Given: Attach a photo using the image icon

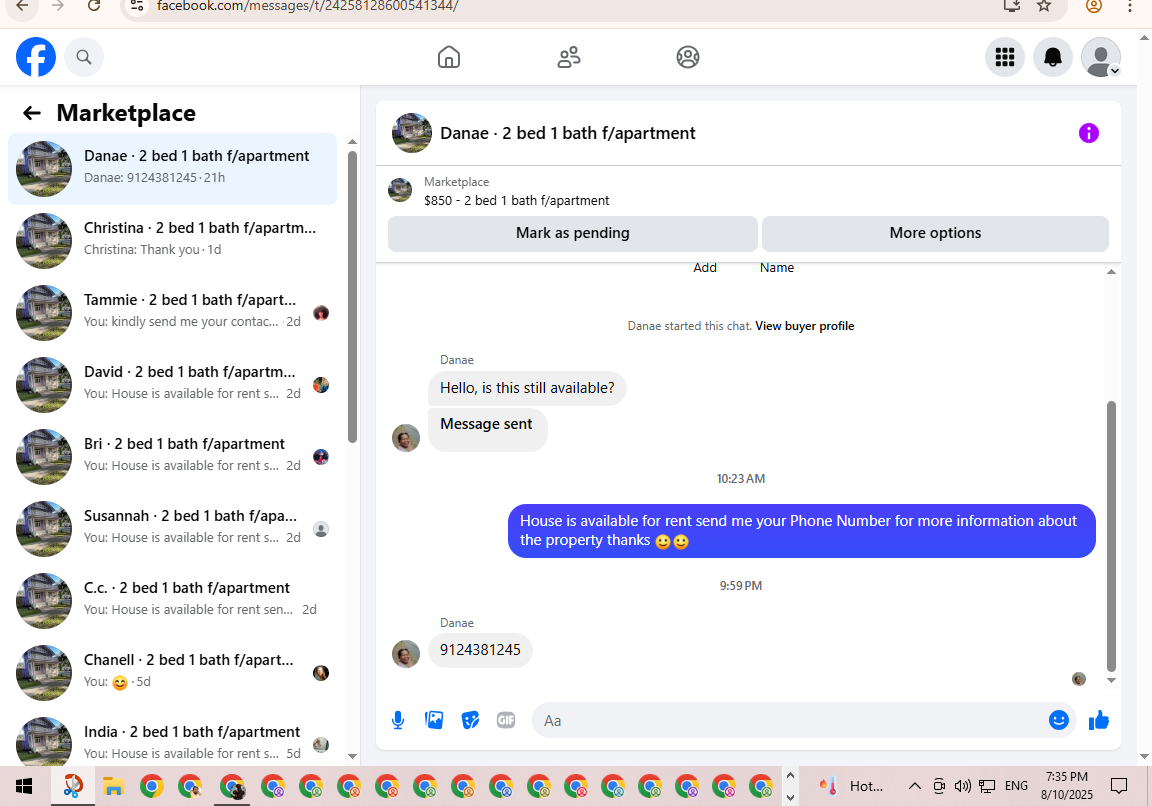Looking at the screenshot, I should coord(434,720).
